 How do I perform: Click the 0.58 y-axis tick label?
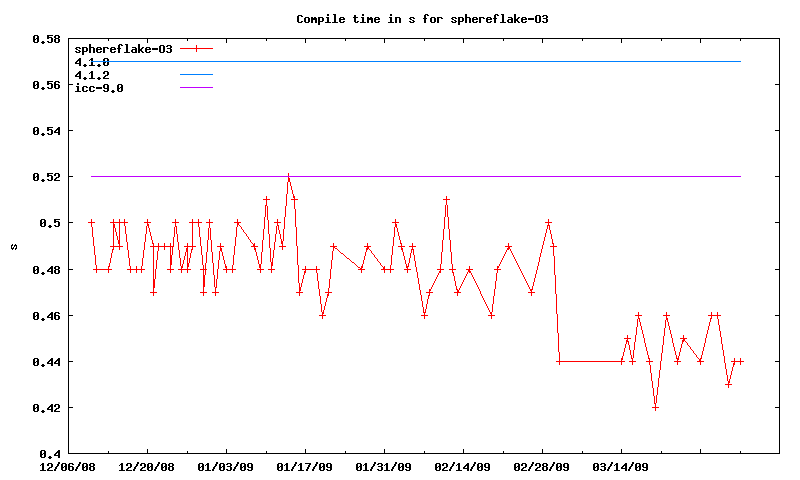(45, 39)
